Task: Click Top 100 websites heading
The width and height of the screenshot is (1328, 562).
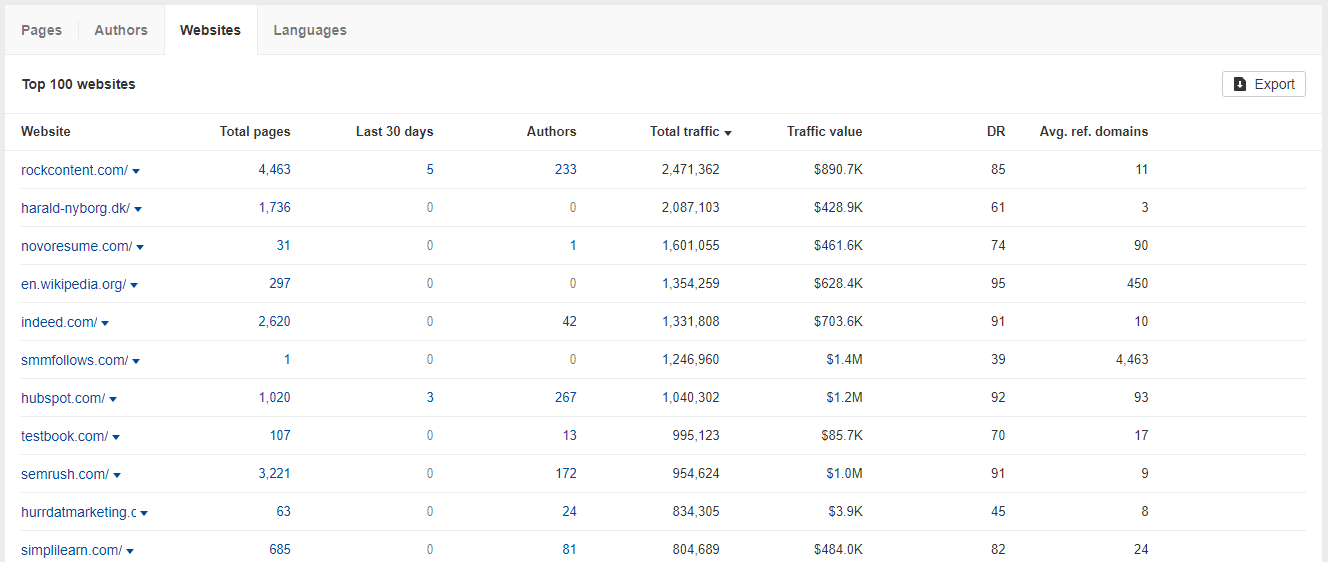Action: point(79,84)
